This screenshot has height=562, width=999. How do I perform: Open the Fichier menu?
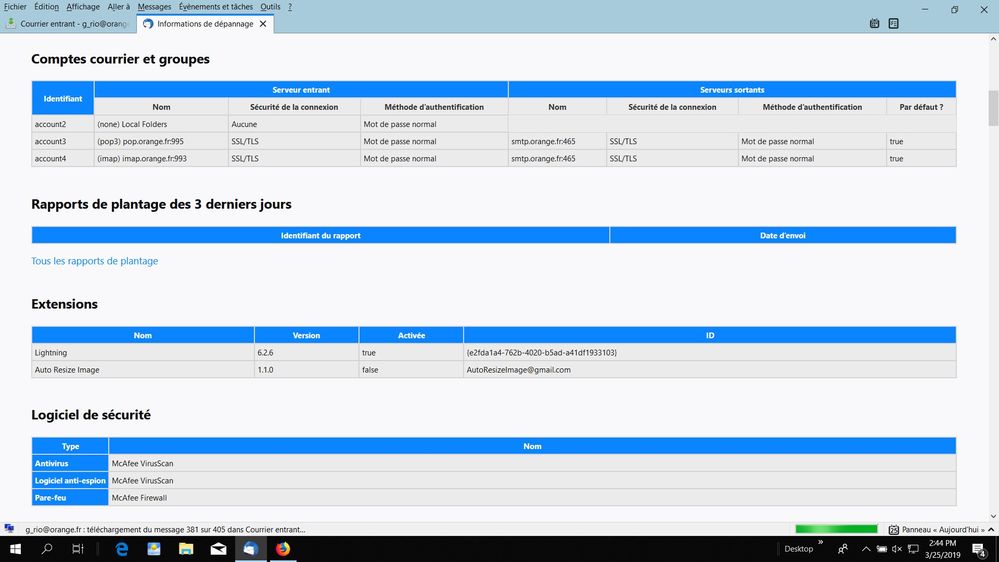pos(15,6)
